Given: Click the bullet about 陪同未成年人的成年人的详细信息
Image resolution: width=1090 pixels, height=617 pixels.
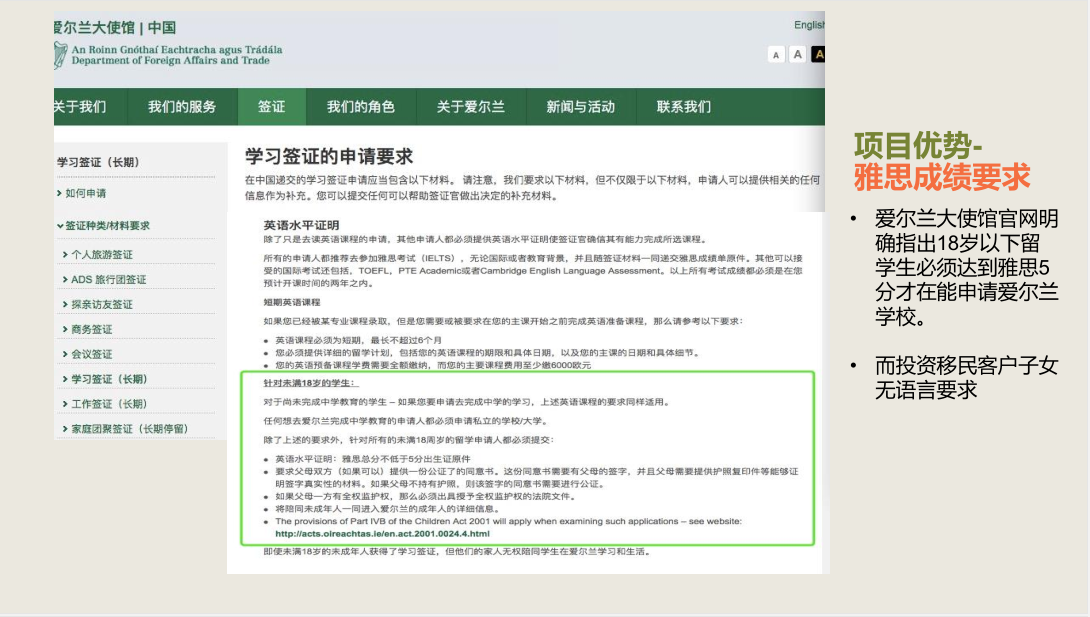Looking at the screenshot, I should (x=387, y=509).
